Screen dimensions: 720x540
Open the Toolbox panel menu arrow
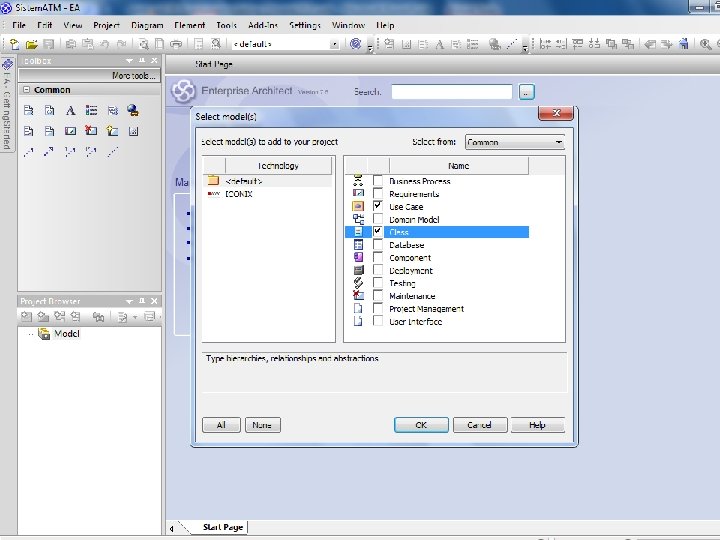click(x=129, y=61)
